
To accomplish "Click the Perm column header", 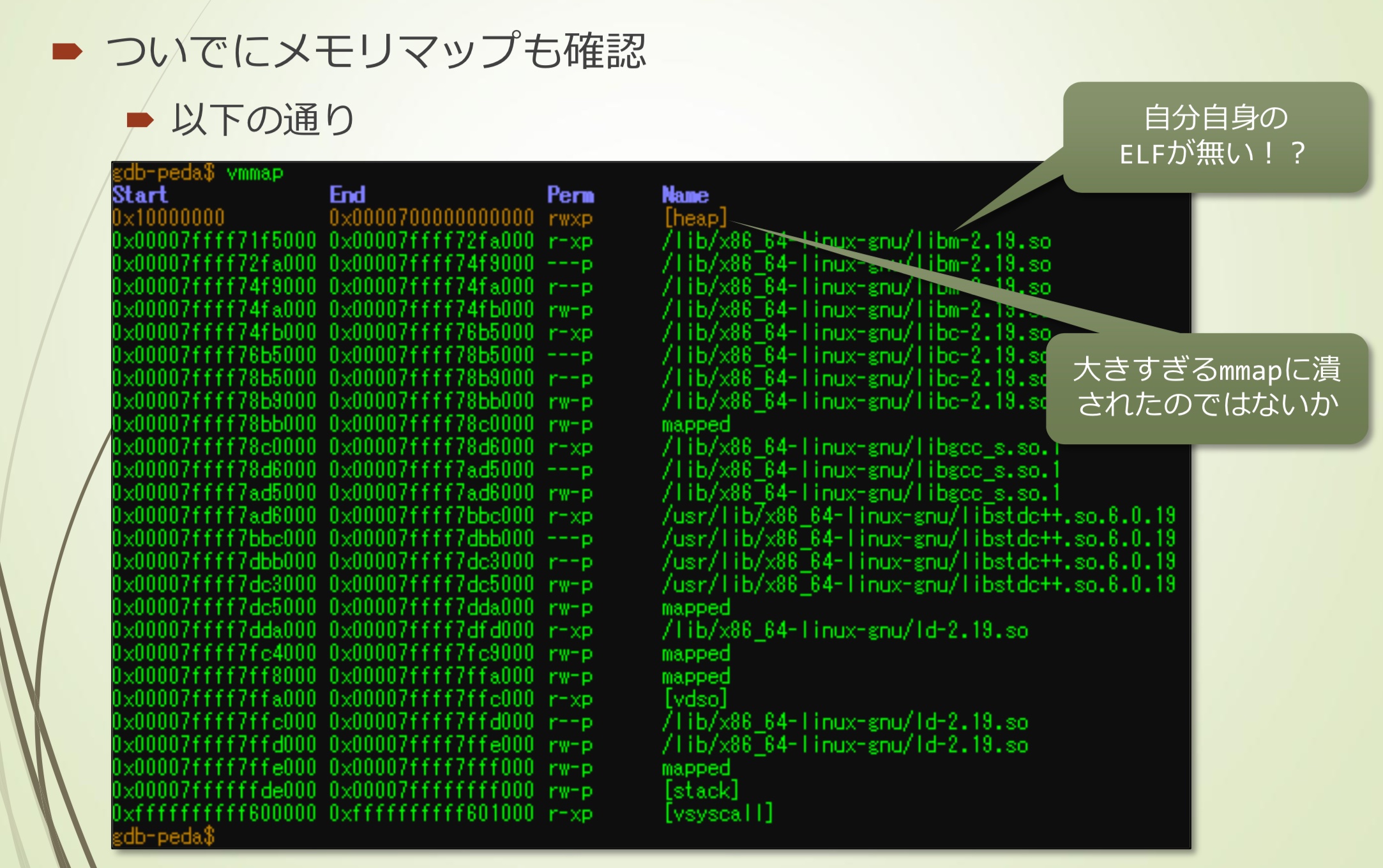I will coord(570,195).
